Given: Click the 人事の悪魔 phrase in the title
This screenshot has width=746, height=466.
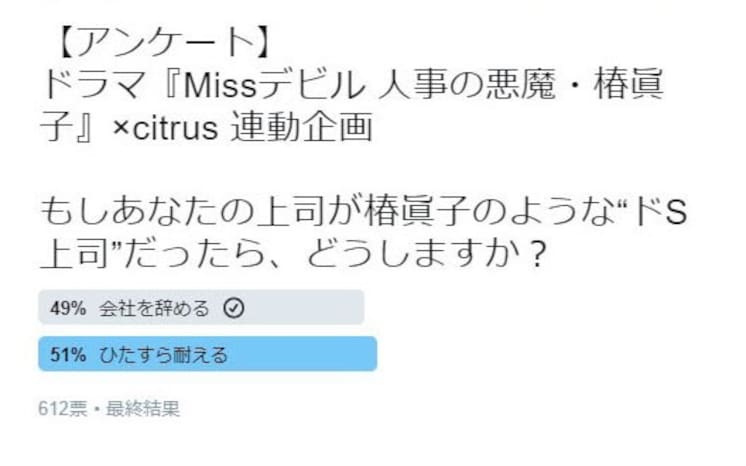Looking at the screenshot, I should (x=467, y=85).
